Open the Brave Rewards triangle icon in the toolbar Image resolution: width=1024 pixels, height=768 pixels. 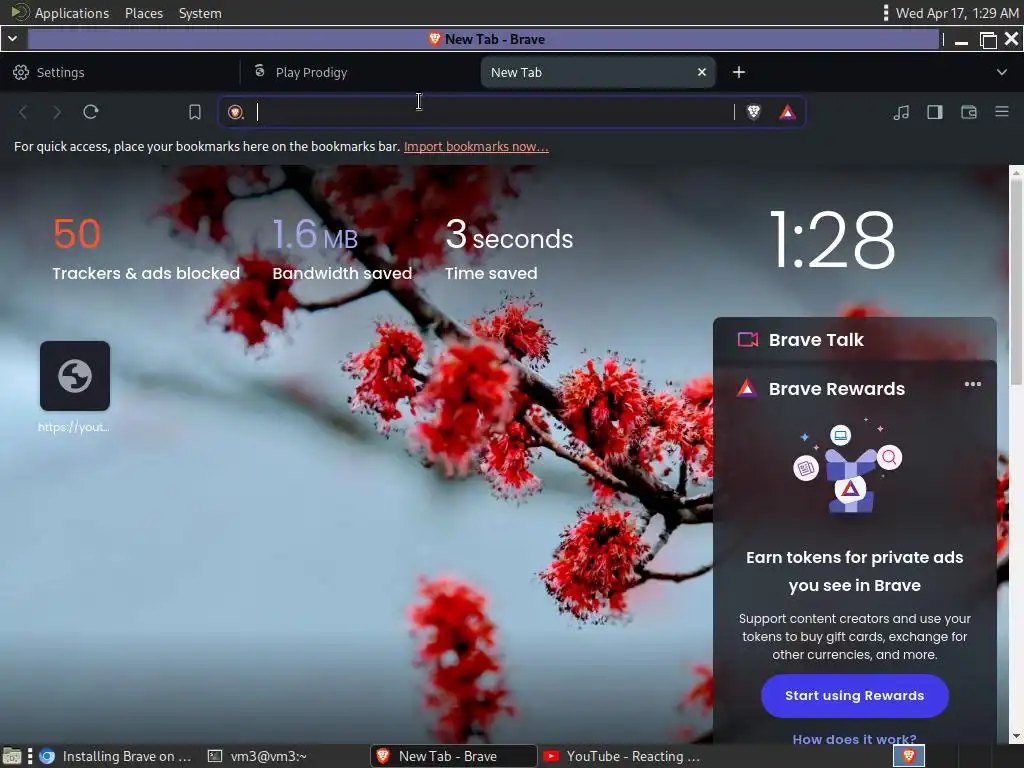(x=788, y=112)
